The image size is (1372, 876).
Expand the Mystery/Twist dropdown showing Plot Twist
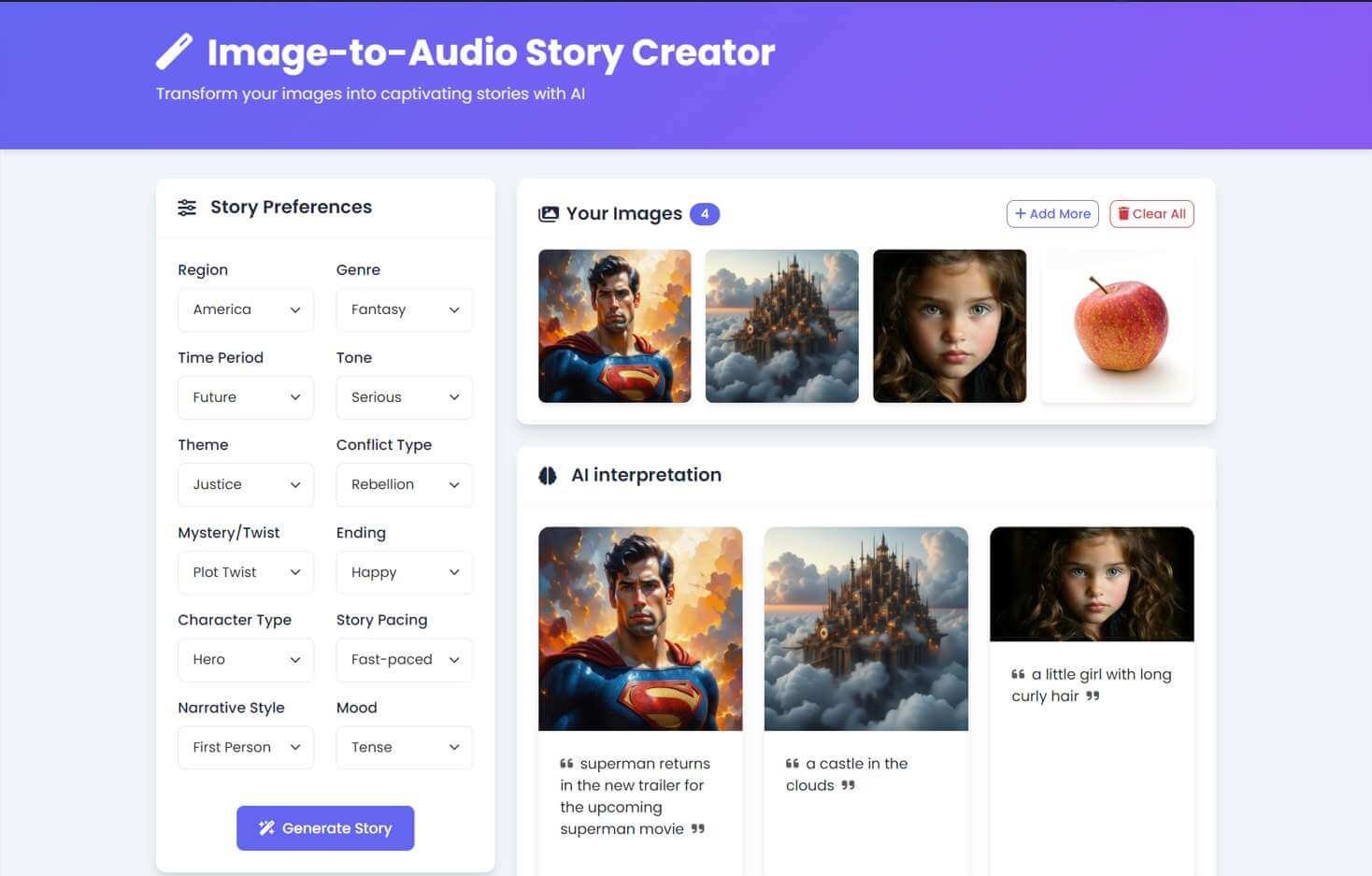(x=246, y=572)
